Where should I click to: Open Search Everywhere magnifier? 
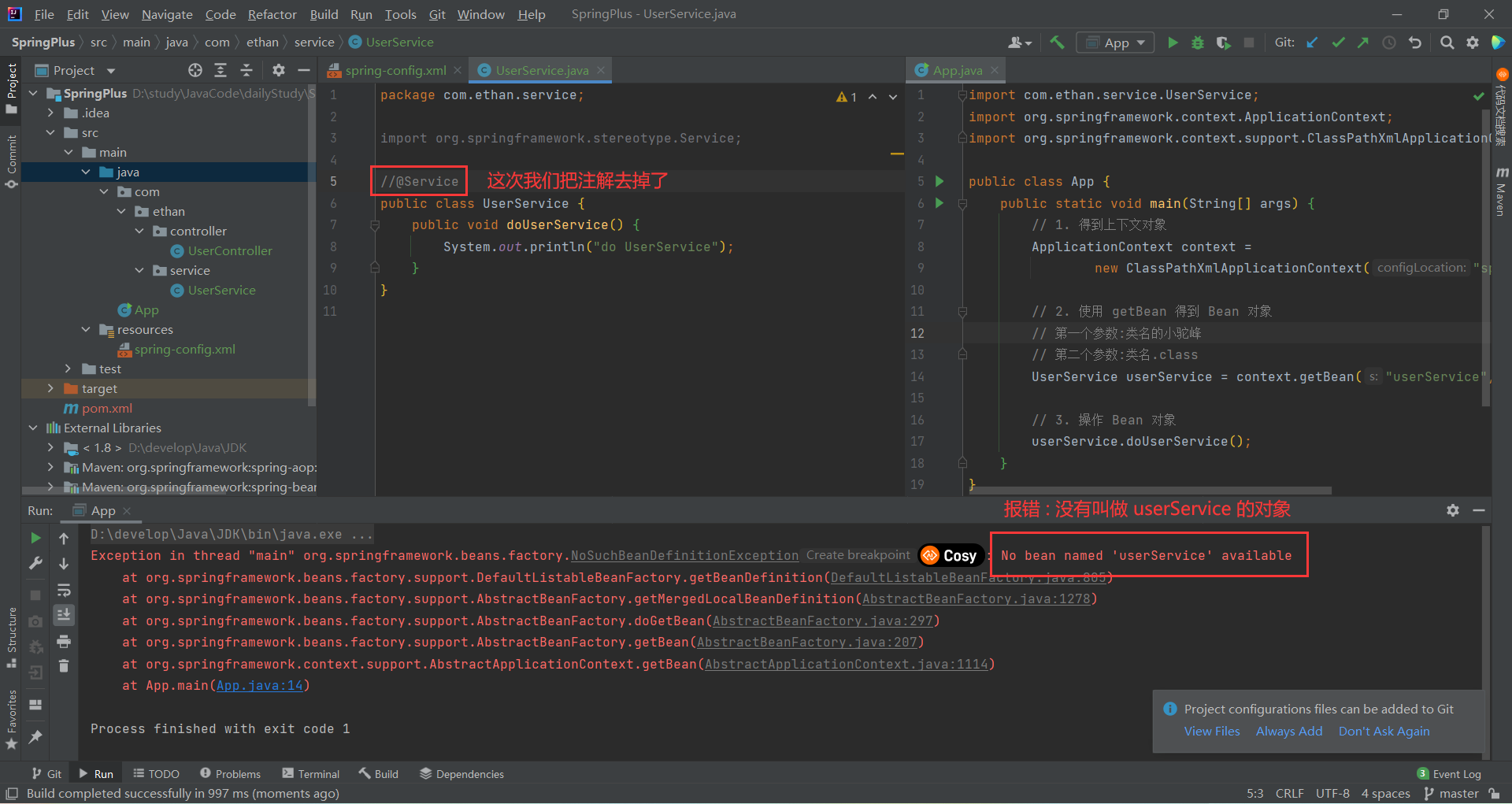click(x=1447, y=43)
